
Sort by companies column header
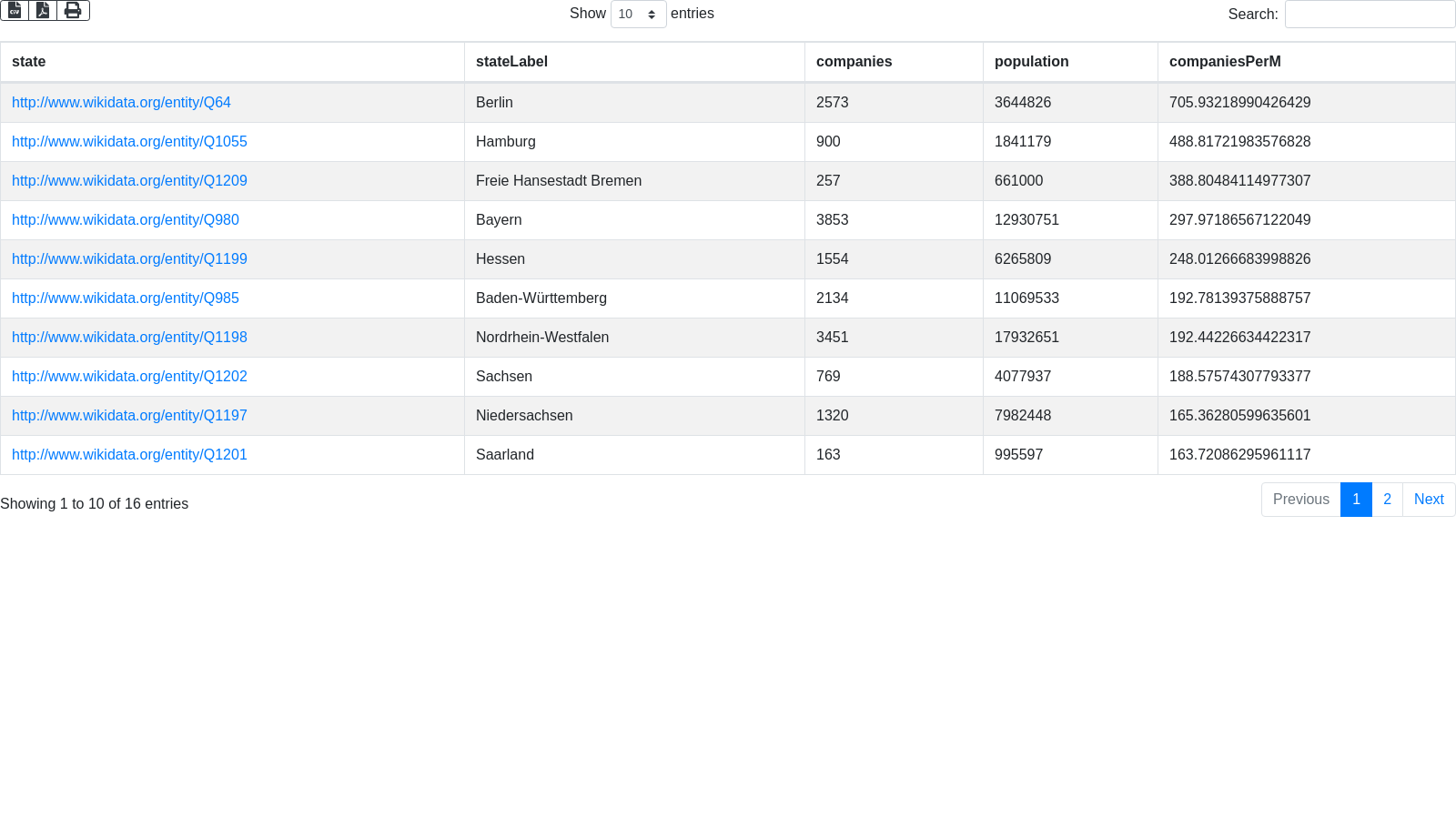coord(854,62)
